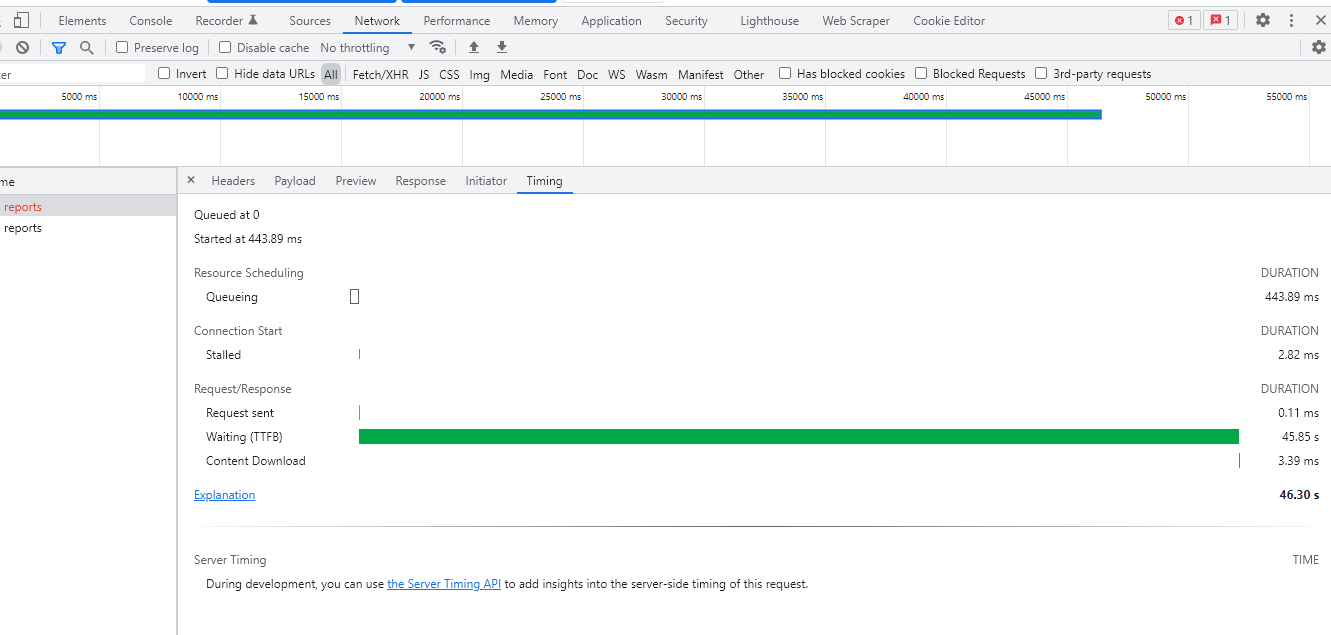Switch to the Elements tab
The image size is (1331, 635).
(x=82, y=20)
